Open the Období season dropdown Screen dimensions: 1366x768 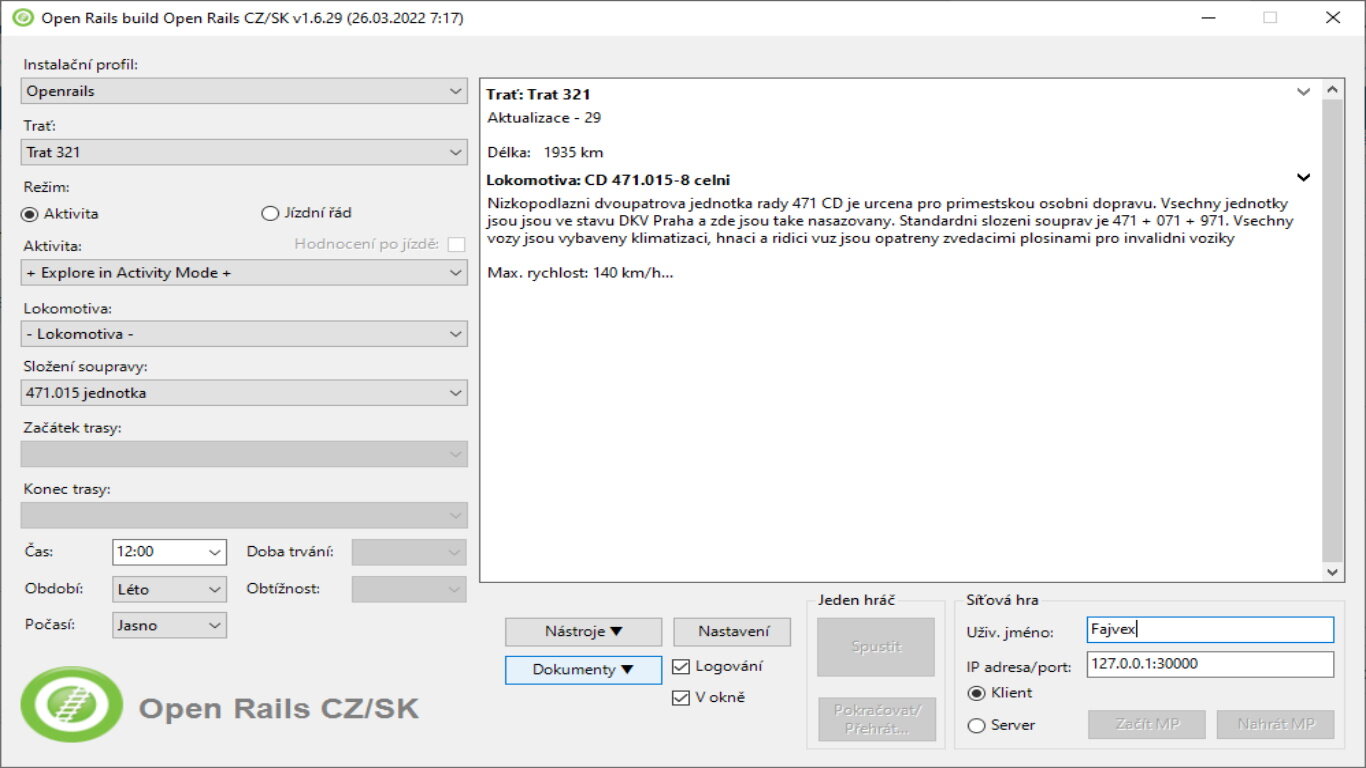pos(169,589)
